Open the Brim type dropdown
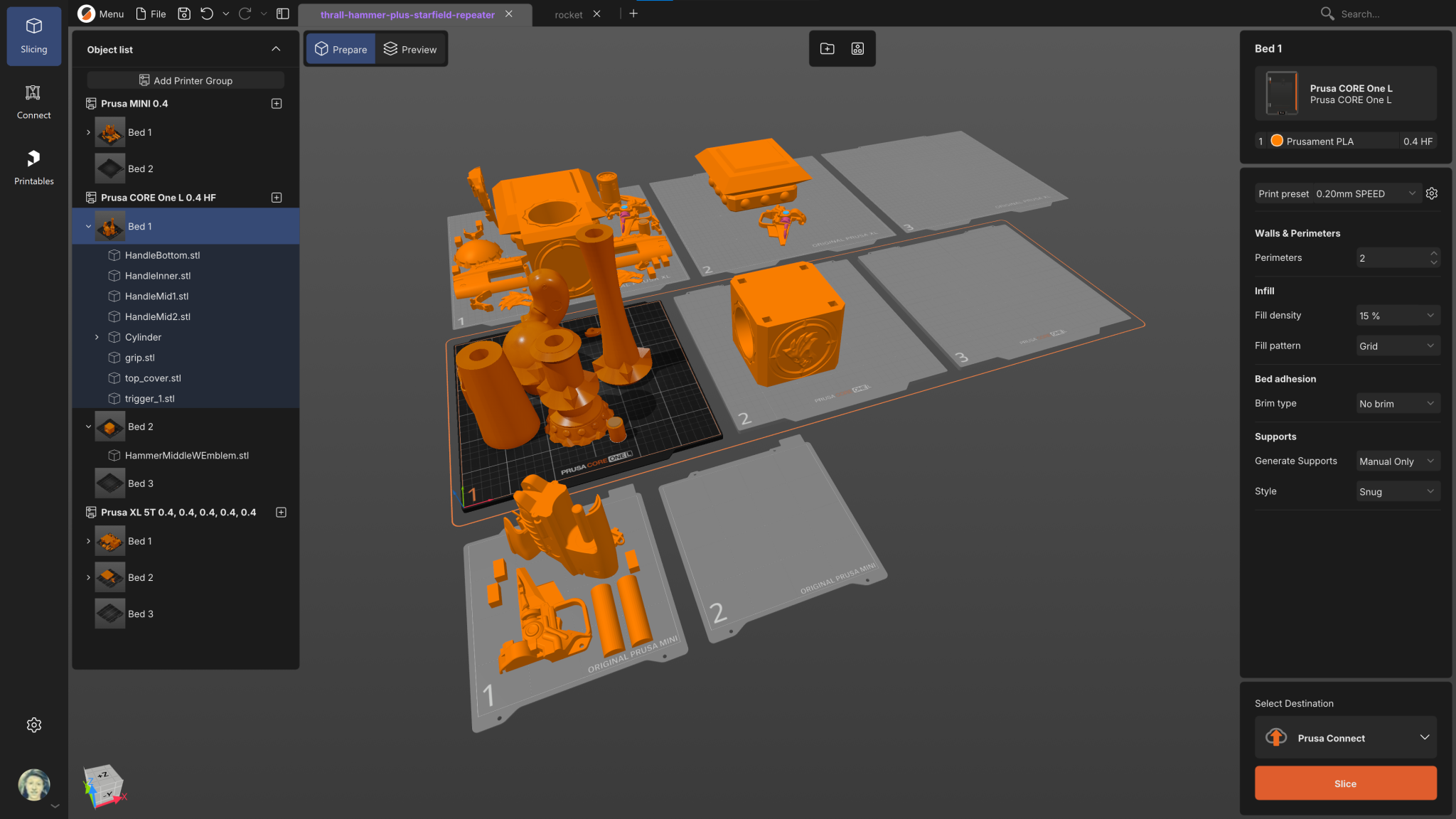1456x819 pixels. 1398,403
